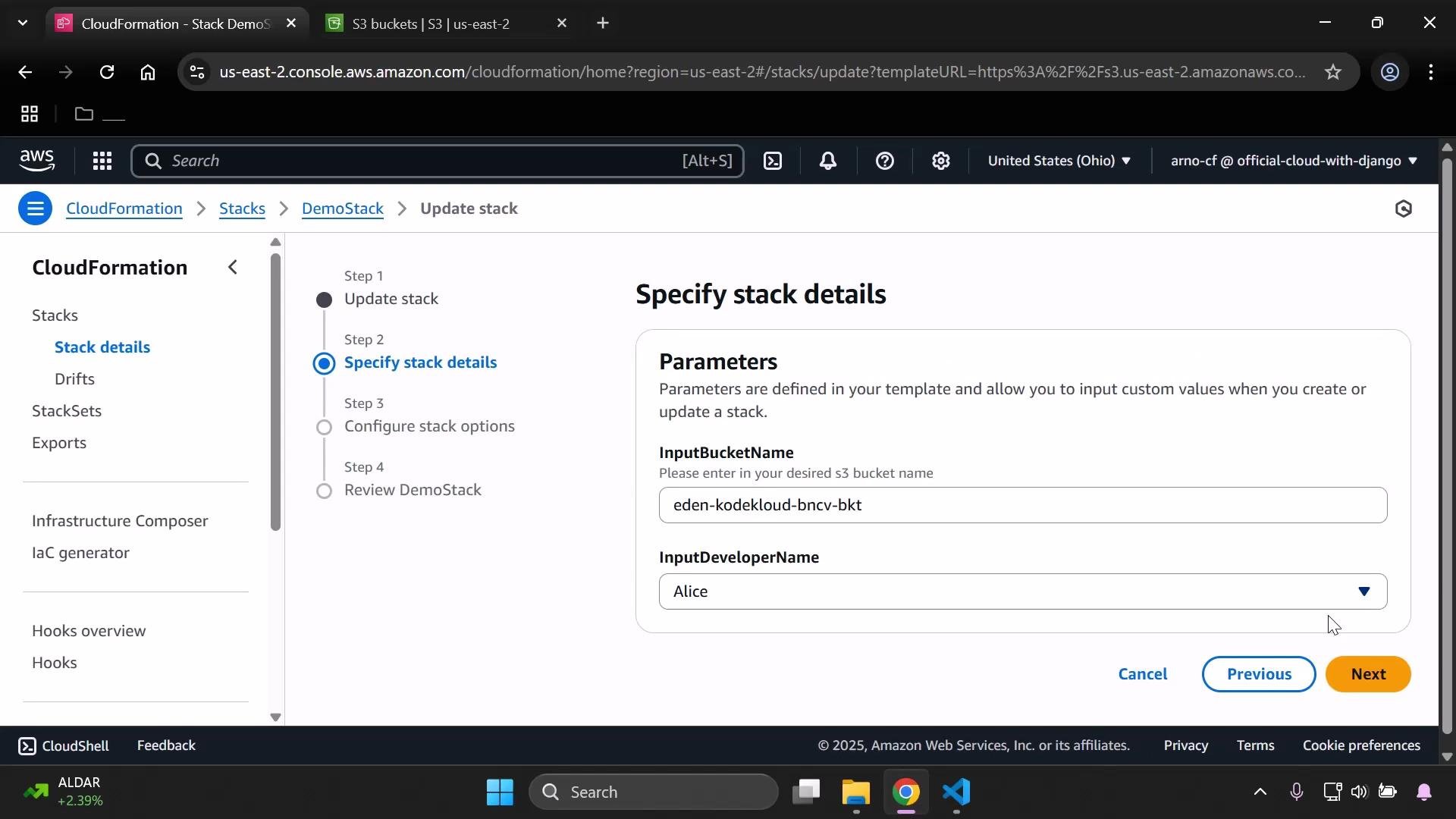Select the CloudFormation Stack DemoStack tab

point(177,24)
